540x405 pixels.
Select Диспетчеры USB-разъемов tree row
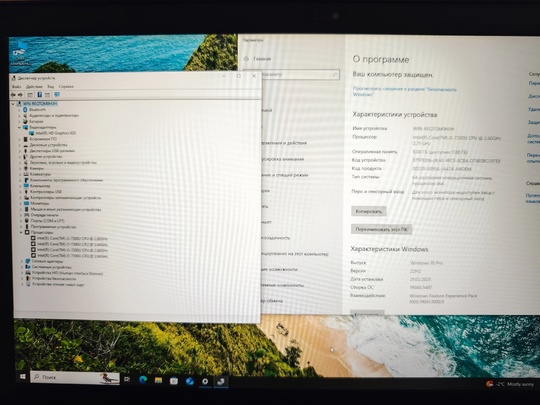(x=52, y=151)
